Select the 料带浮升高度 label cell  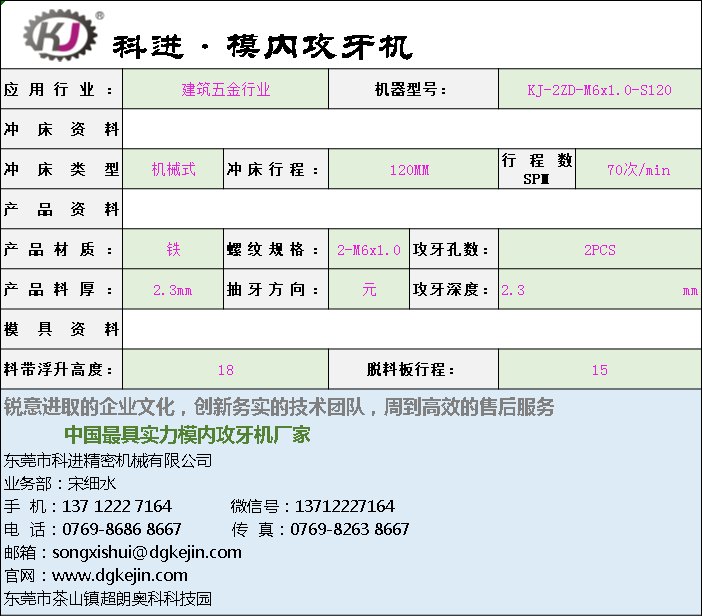click(x=61, y=369)
